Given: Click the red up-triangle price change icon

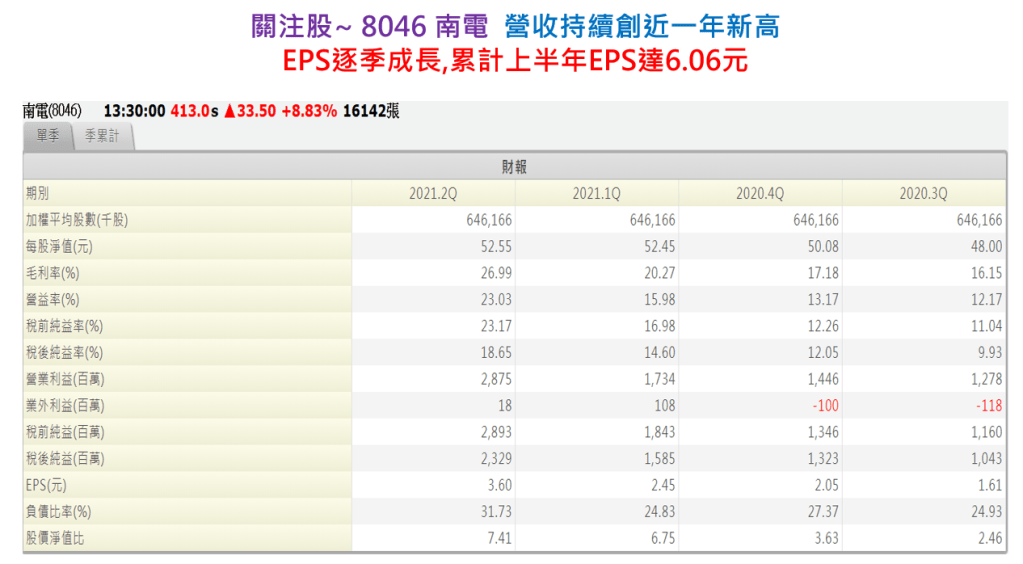Looking at the screenshot, I should (x=229, y=112).
